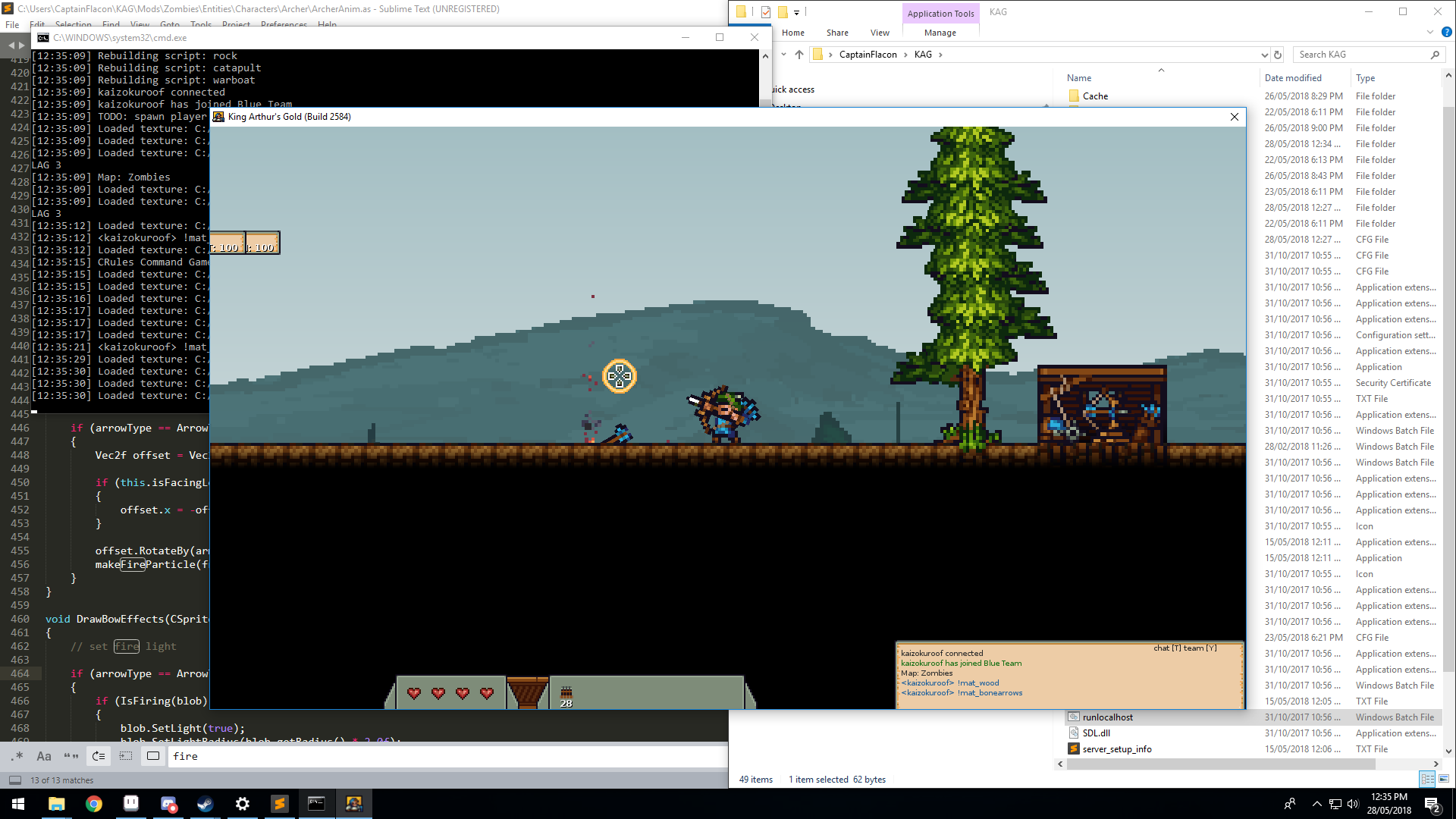
Task: Click the '!mat_wood' chat message
Action: tap(950, 683)
